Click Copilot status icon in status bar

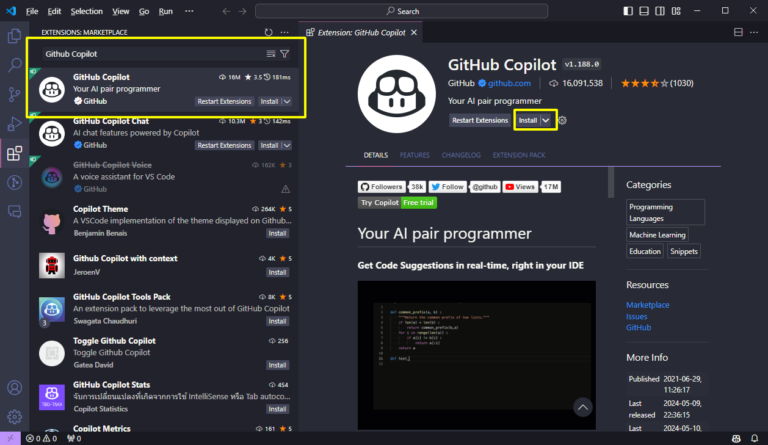(x=736, y=438)
